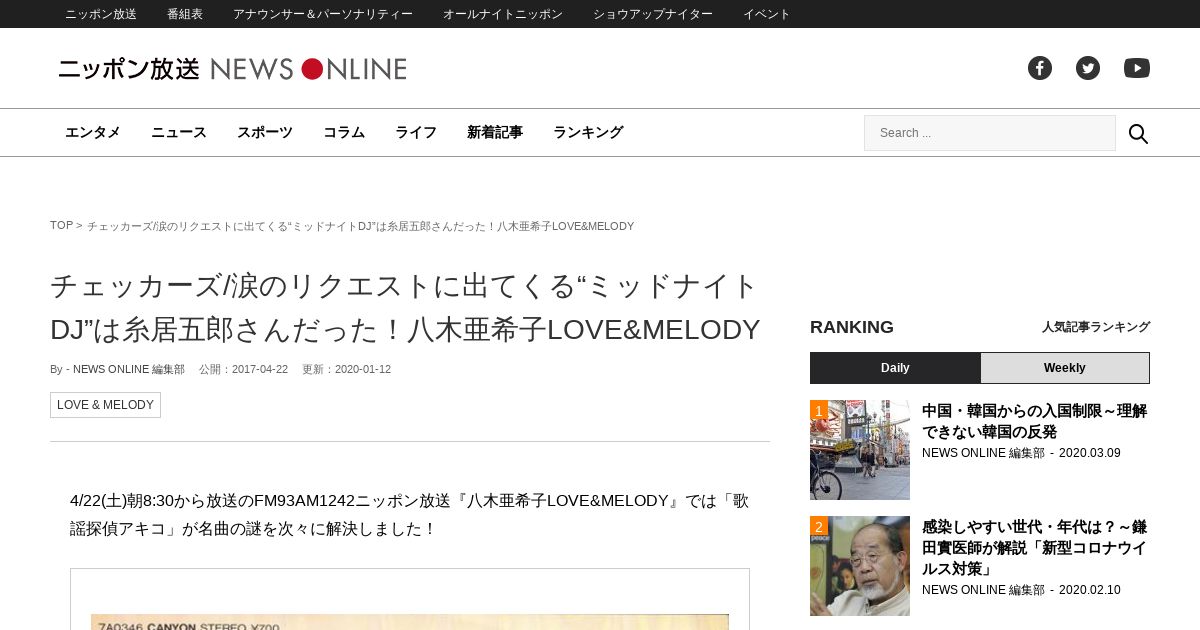1200x630 pixels.
Task: Open the Facebook page icon
Action: [x=1040, y=68]
